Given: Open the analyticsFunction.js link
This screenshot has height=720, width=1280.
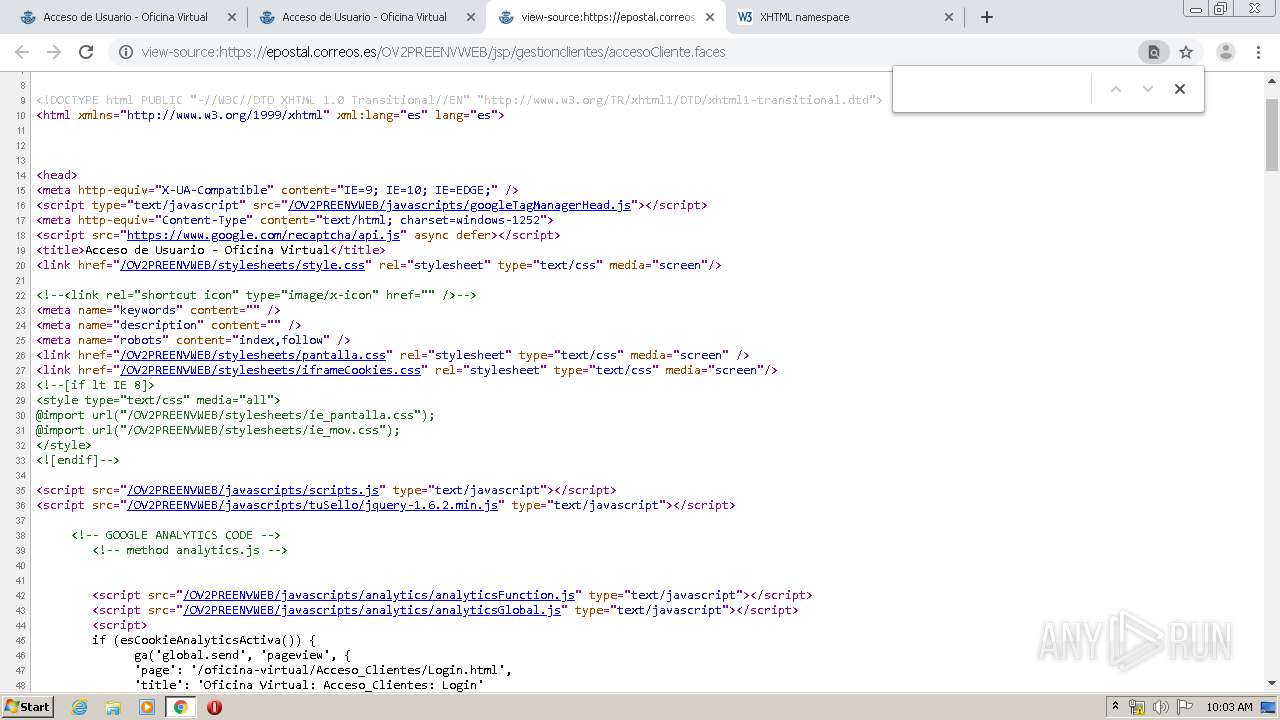Looking at the screenshot, I should (379, 595).
